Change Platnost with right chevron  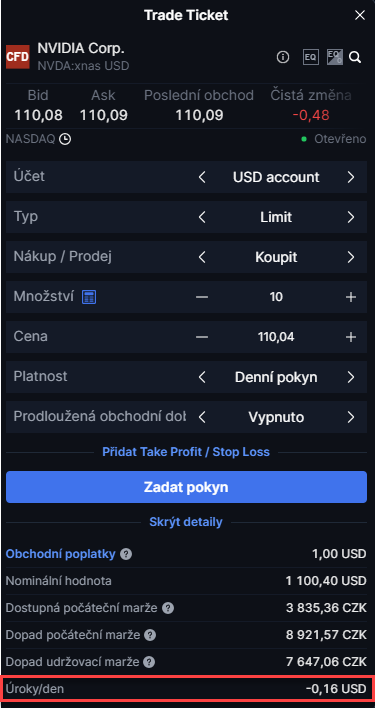click(351, 377)
